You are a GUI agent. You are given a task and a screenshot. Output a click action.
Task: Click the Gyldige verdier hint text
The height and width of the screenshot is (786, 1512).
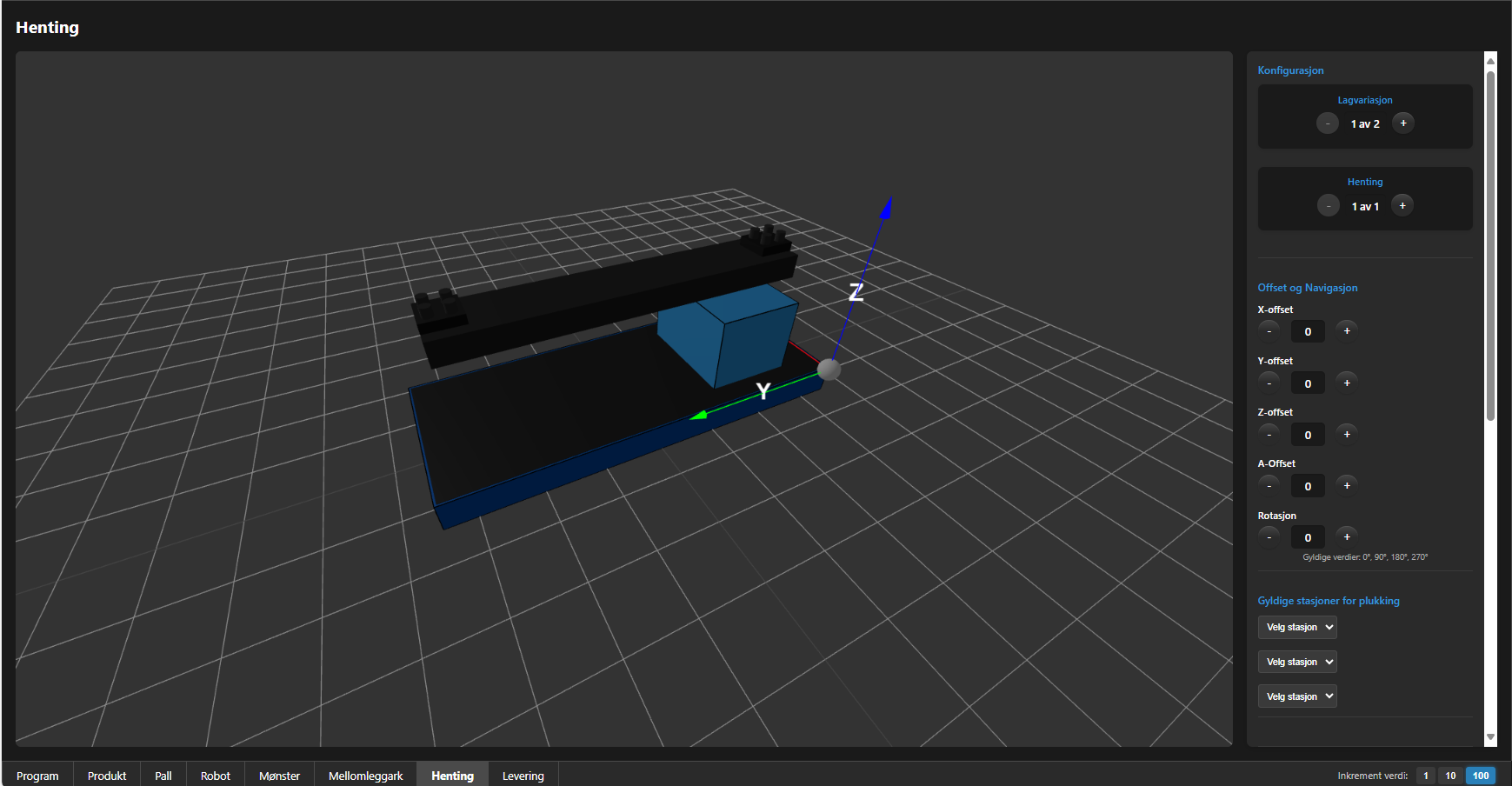[x=1365, y=557]
